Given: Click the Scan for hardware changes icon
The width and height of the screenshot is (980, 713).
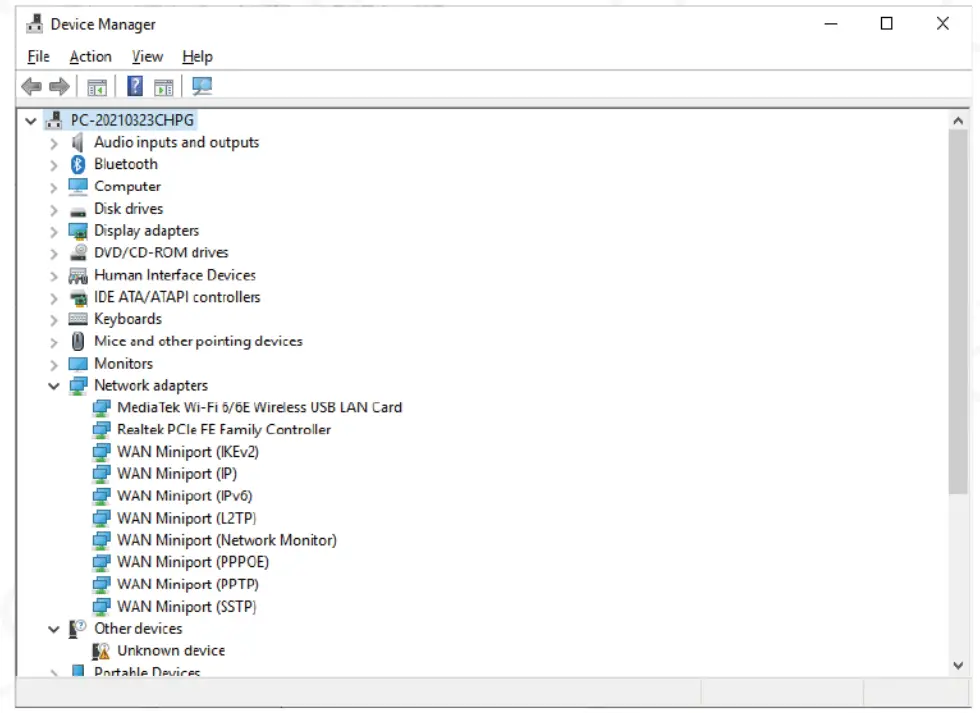Looking at the screenshot, I should point(202,86).
